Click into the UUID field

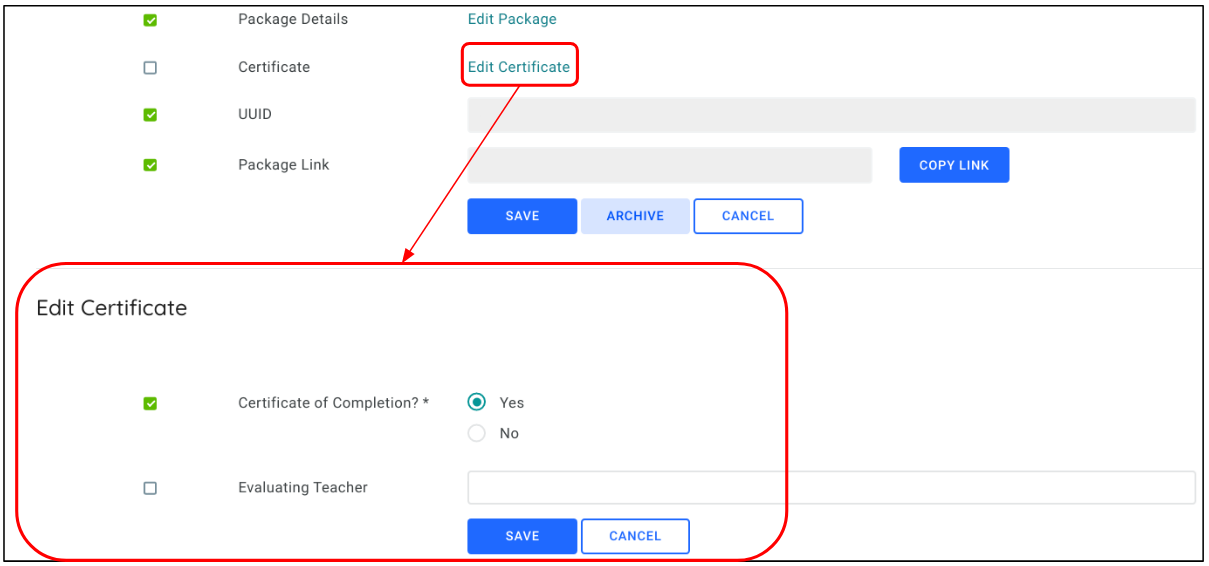coord(831,115)
